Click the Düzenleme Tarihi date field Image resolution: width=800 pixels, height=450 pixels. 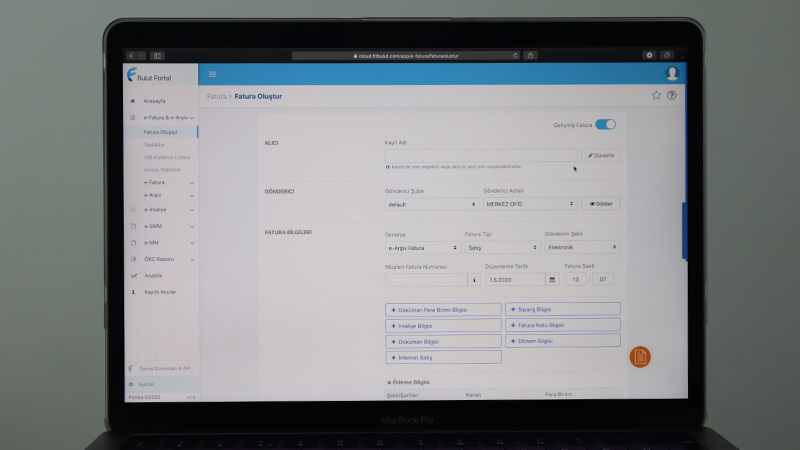click(x=515, y=280)
